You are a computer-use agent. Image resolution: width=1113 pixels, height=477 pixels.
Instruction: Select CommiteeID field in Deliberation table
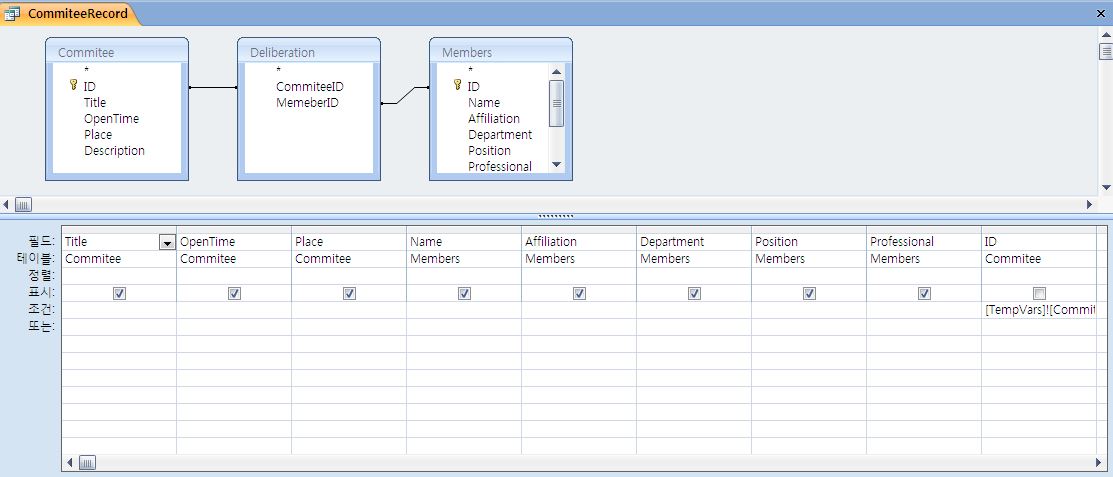pos(310,87)
